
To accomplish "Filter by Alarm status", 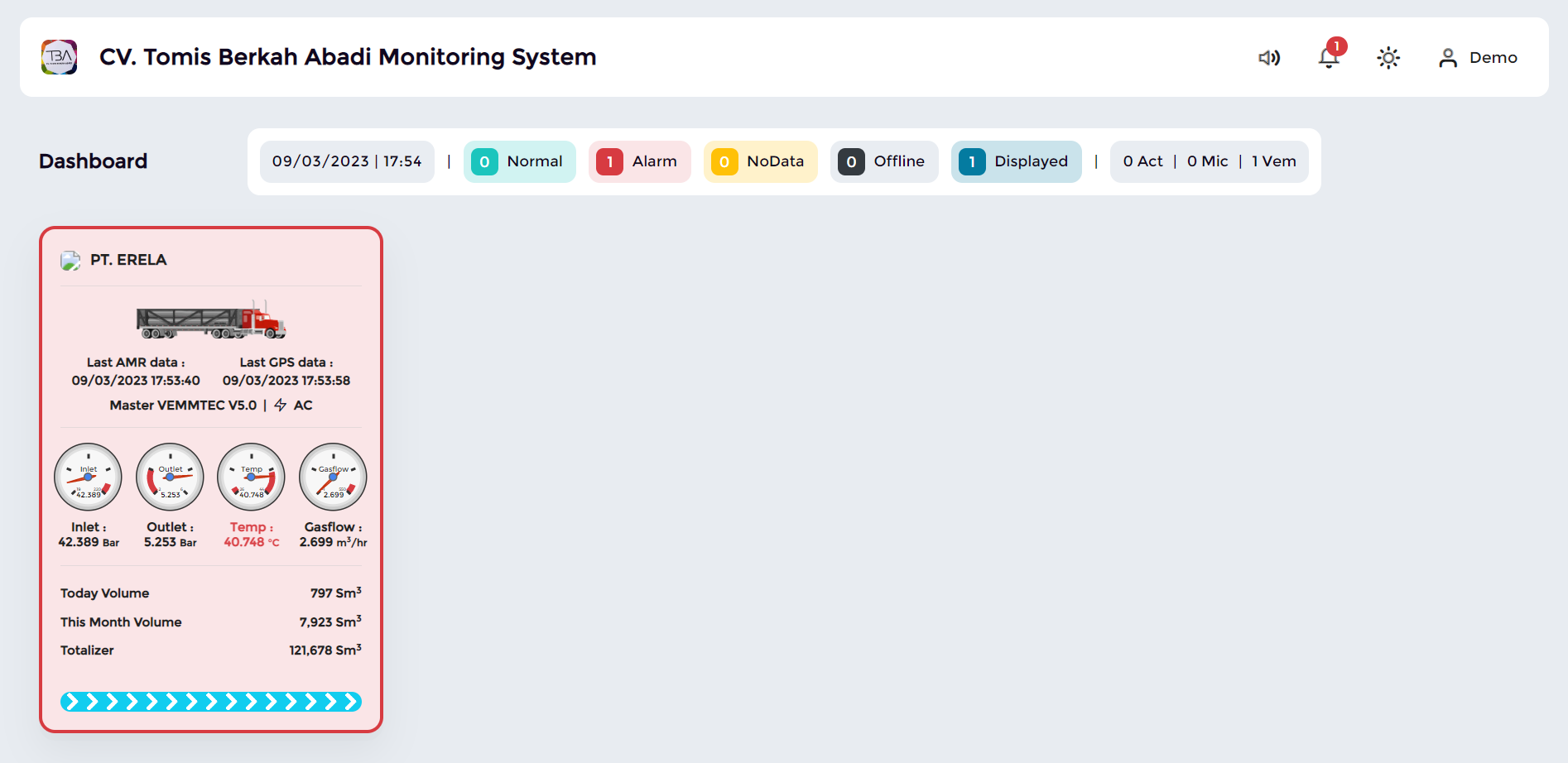I will pos(639,161).
